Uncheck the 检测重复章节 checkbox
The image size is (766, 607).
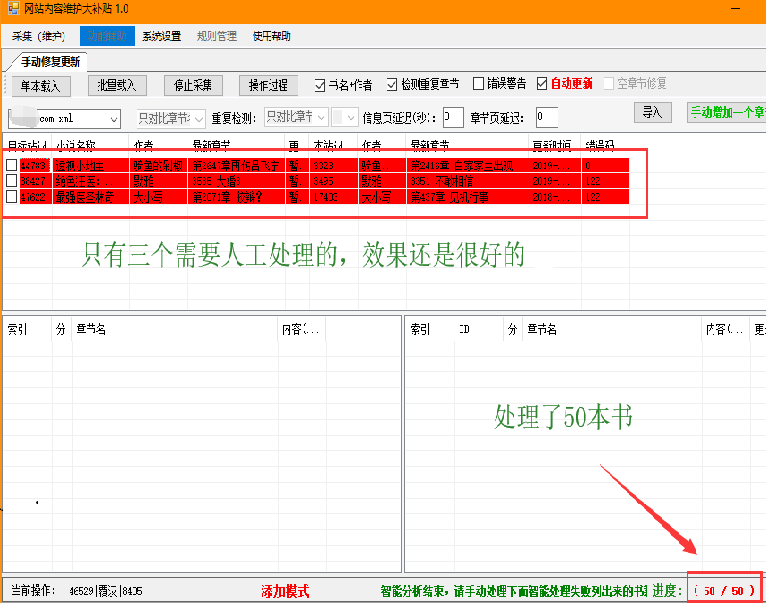tap(393, 85)
